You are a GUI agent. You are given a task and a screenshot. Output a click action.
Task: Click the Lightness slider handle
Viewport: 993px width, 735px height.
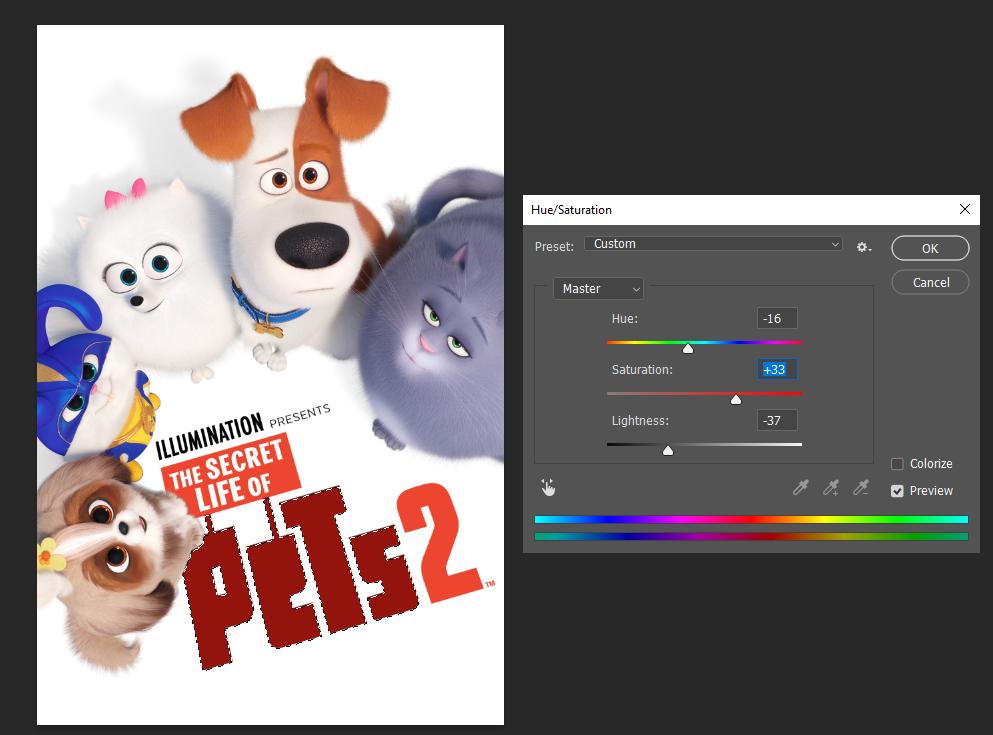(667, 450)
